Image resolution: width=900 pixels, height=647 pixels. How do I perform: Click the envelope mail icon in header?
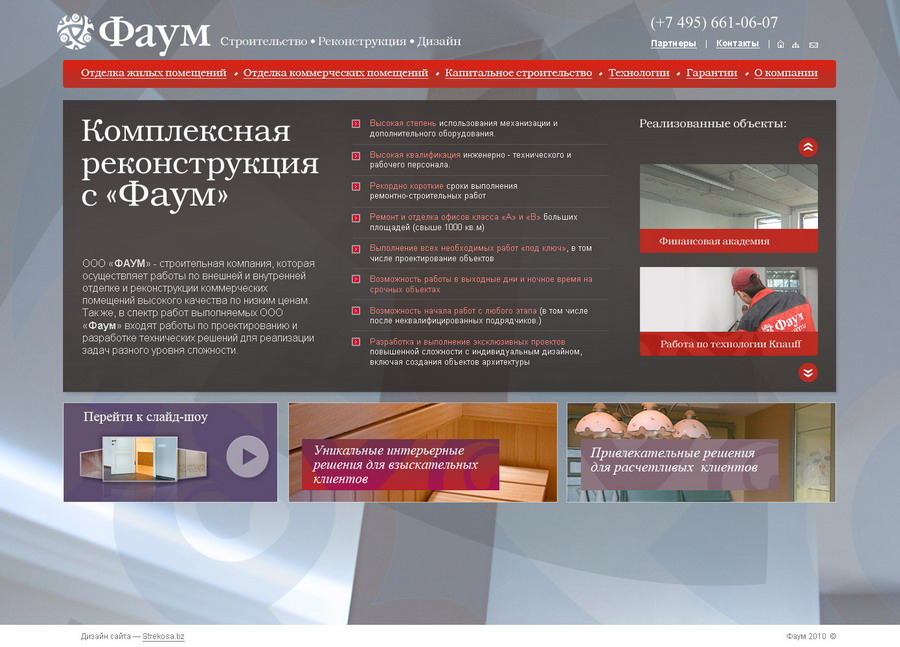813,45
